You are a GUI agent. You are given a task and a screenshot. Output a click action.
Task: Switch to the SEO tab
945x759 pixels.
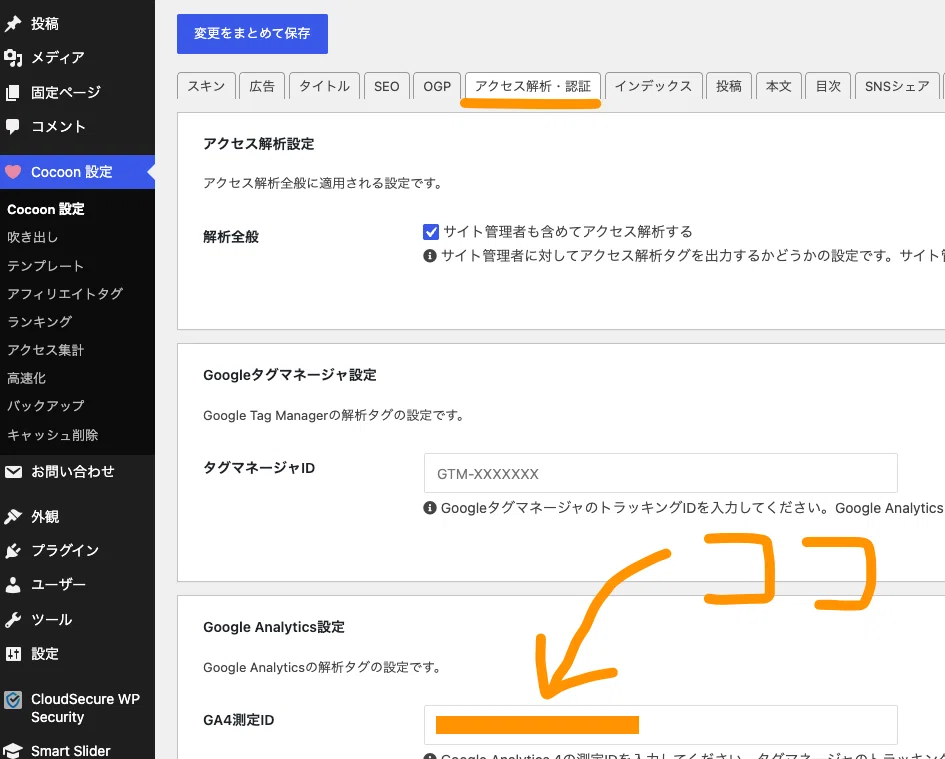pyautogui.click(x=386, y=86)
